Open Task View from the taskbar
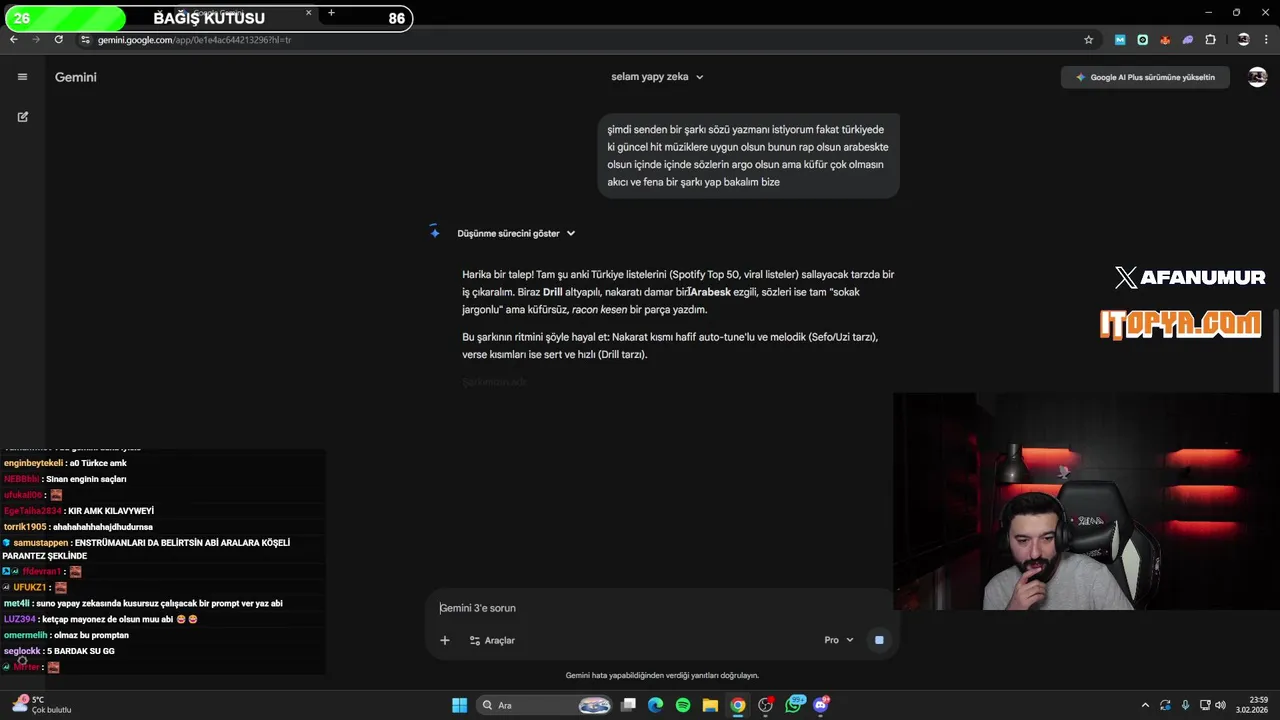This screenshot has height=720, width=1280. (628, 705)
